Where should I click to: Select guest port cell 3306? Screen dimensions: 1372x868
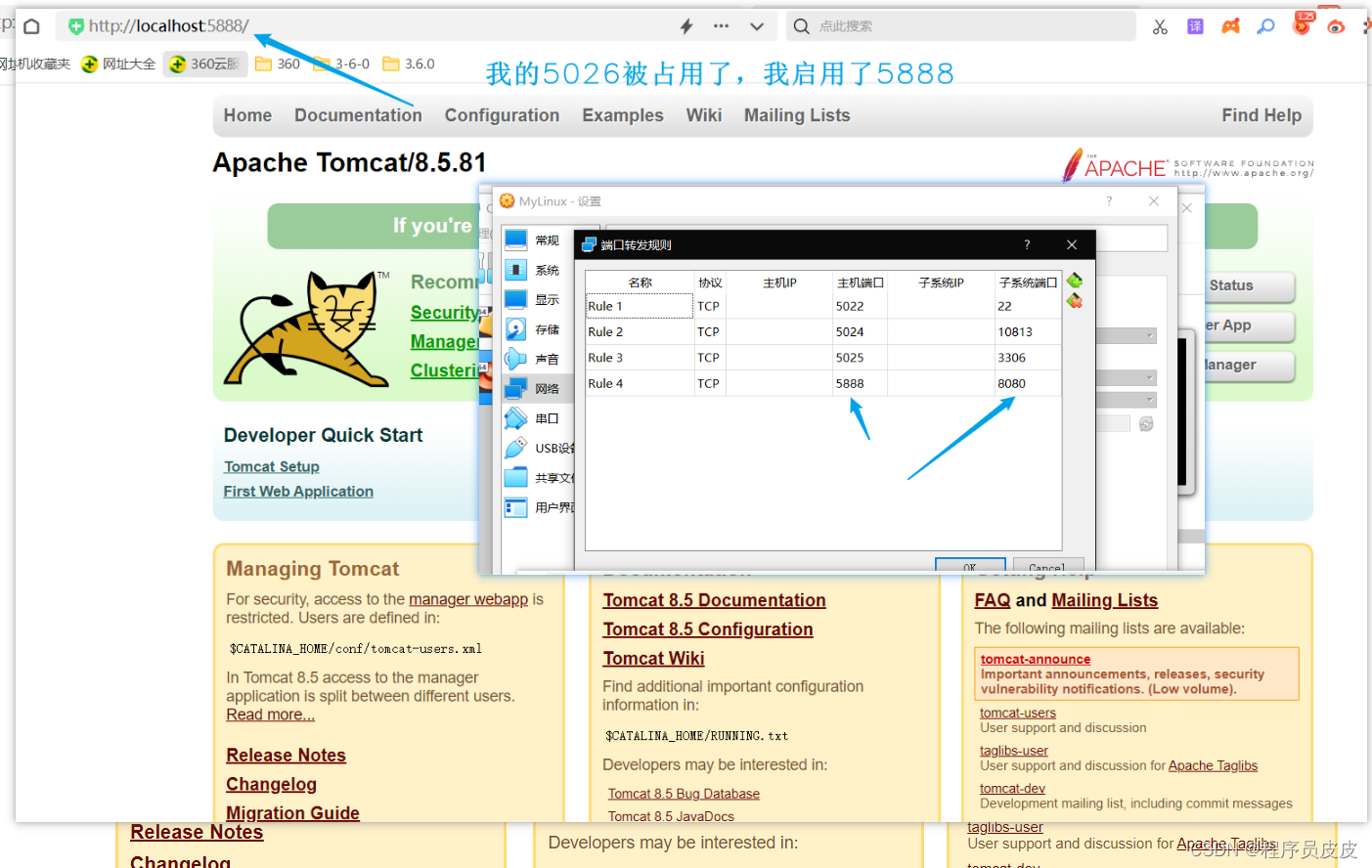pos(1028,358)
